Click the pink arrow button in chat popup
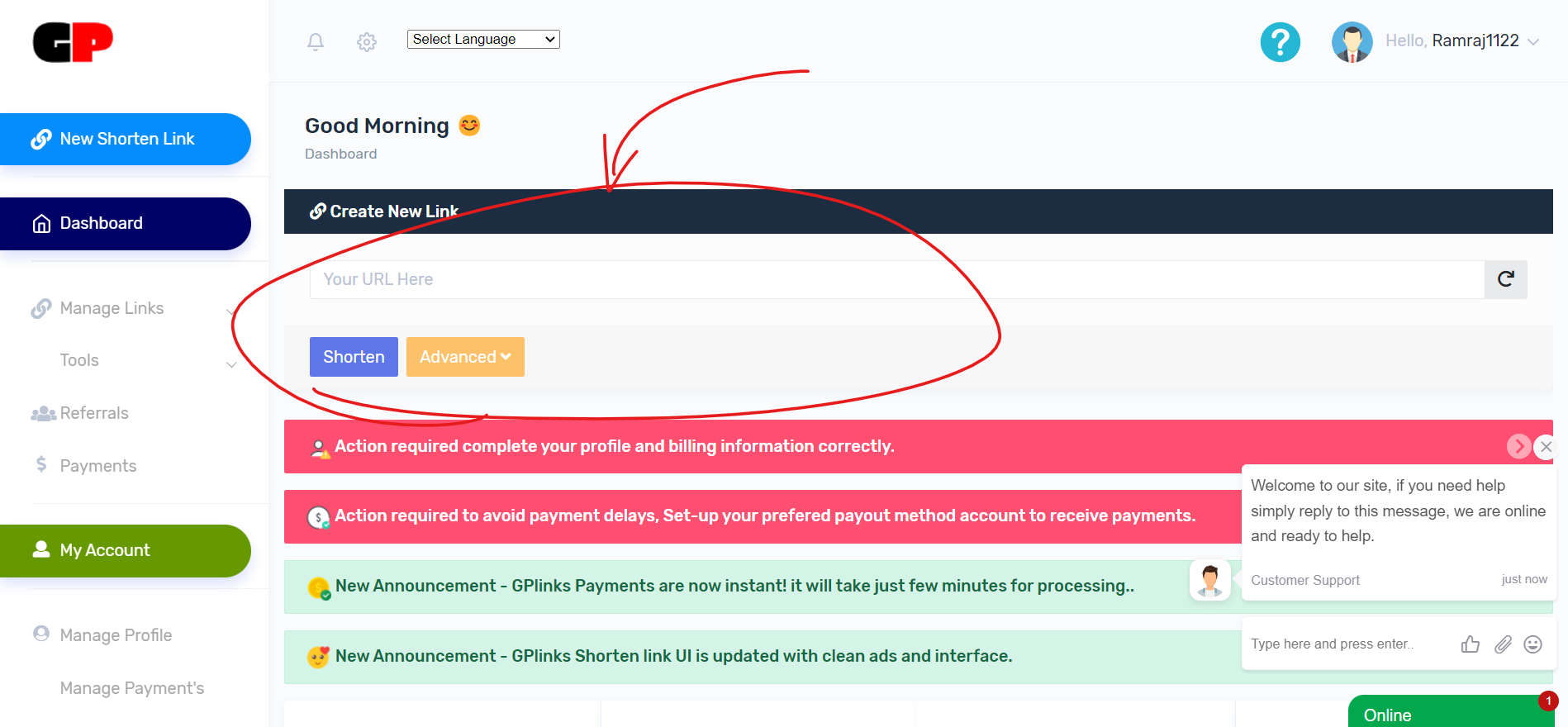This screenshot has height=727, width=1568. (1518, 446)
